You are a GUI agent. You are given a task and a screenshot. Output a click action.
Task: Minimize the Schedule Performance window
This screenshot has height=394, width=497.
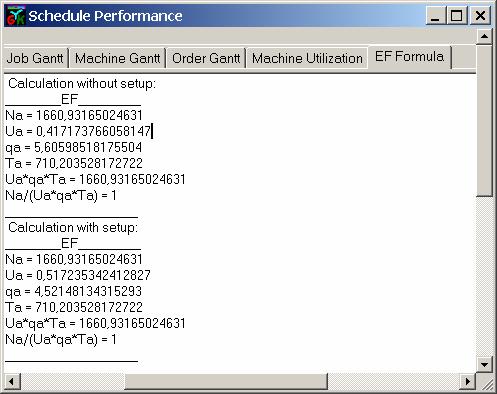pos(435,16)
